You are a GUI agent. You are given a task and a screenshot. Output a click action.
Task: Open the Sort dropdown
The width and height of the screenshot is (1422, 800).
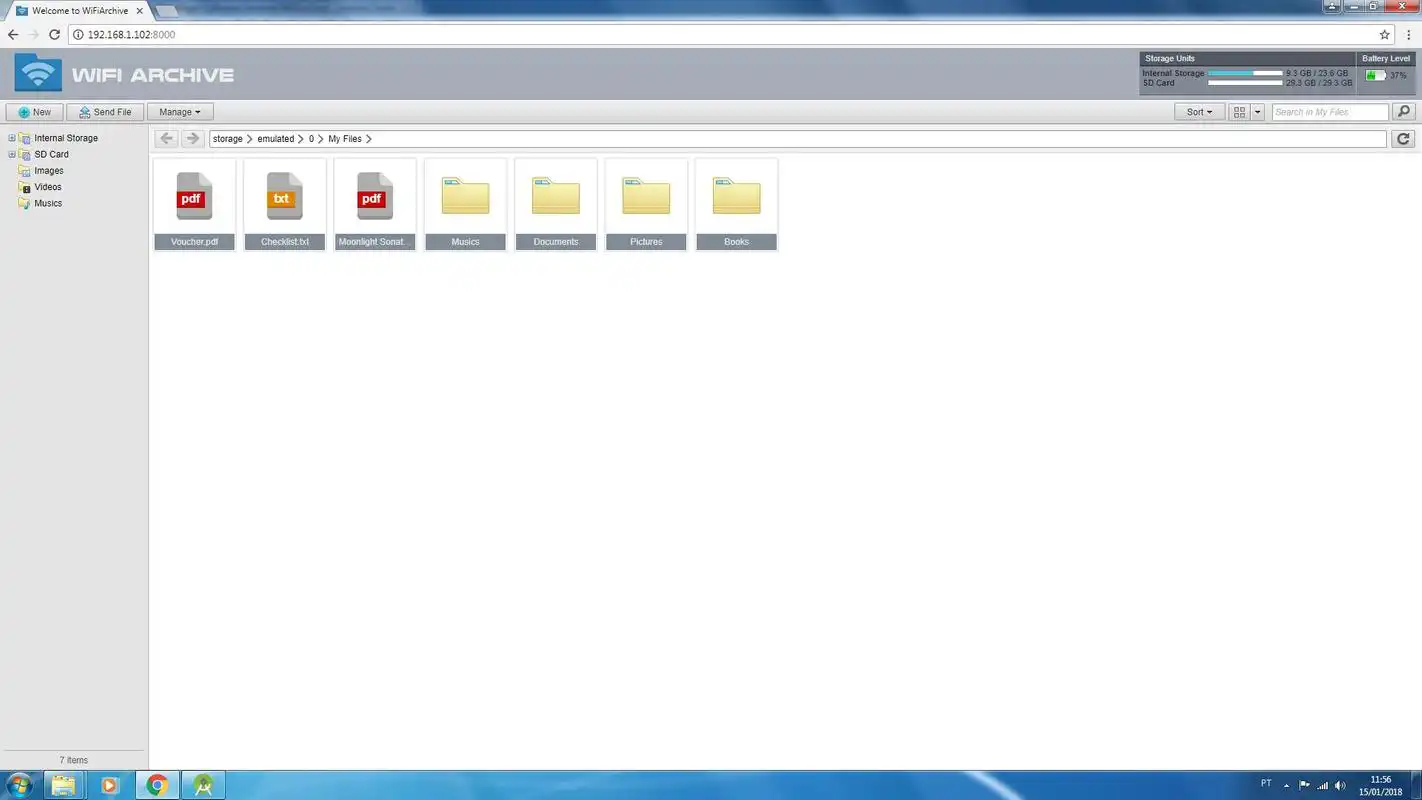(x=1198, y=112)
